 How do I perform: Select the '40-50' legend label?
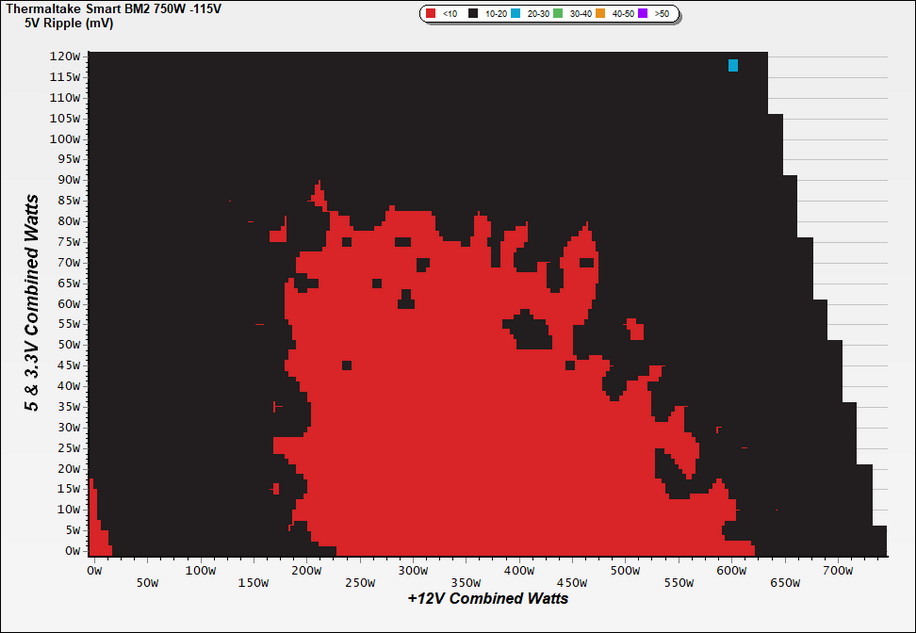click(623, 13)
